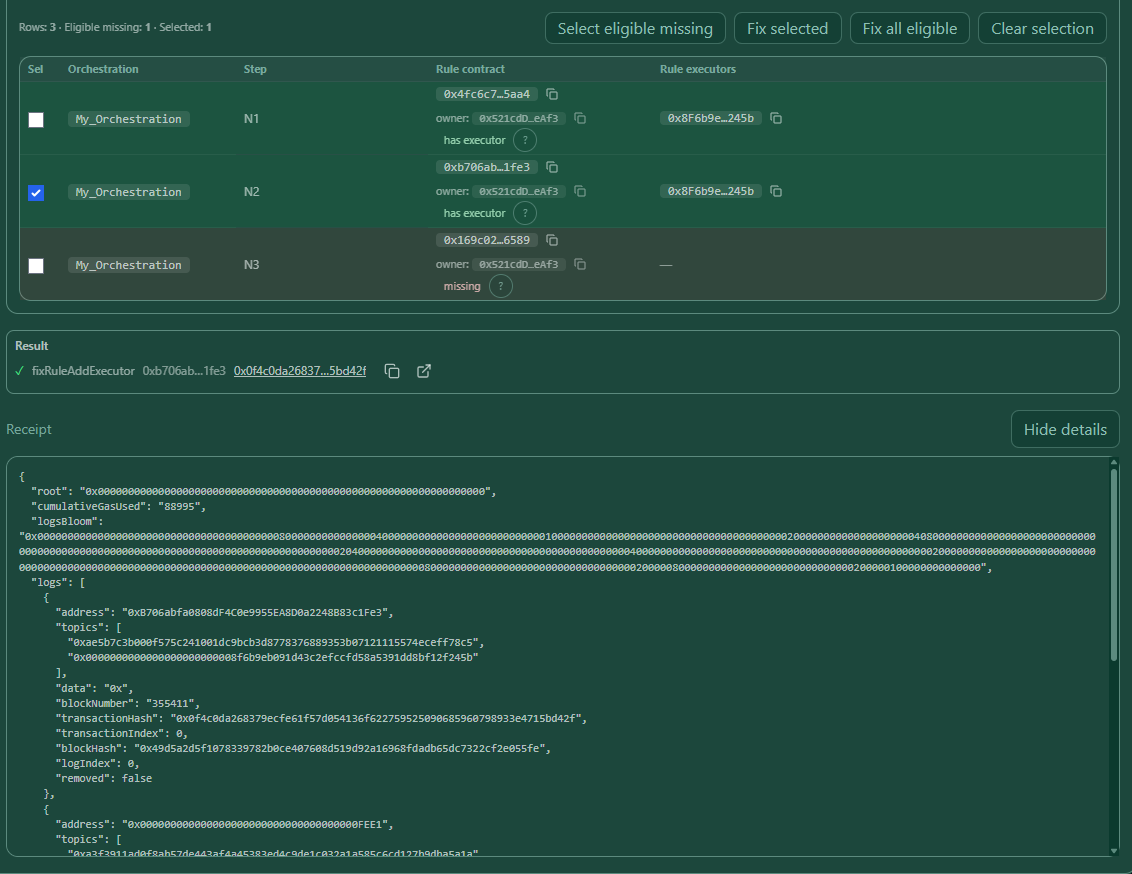Click fixRuleAddExecutor result label
1132x874 pixels.
coord(83,371)
